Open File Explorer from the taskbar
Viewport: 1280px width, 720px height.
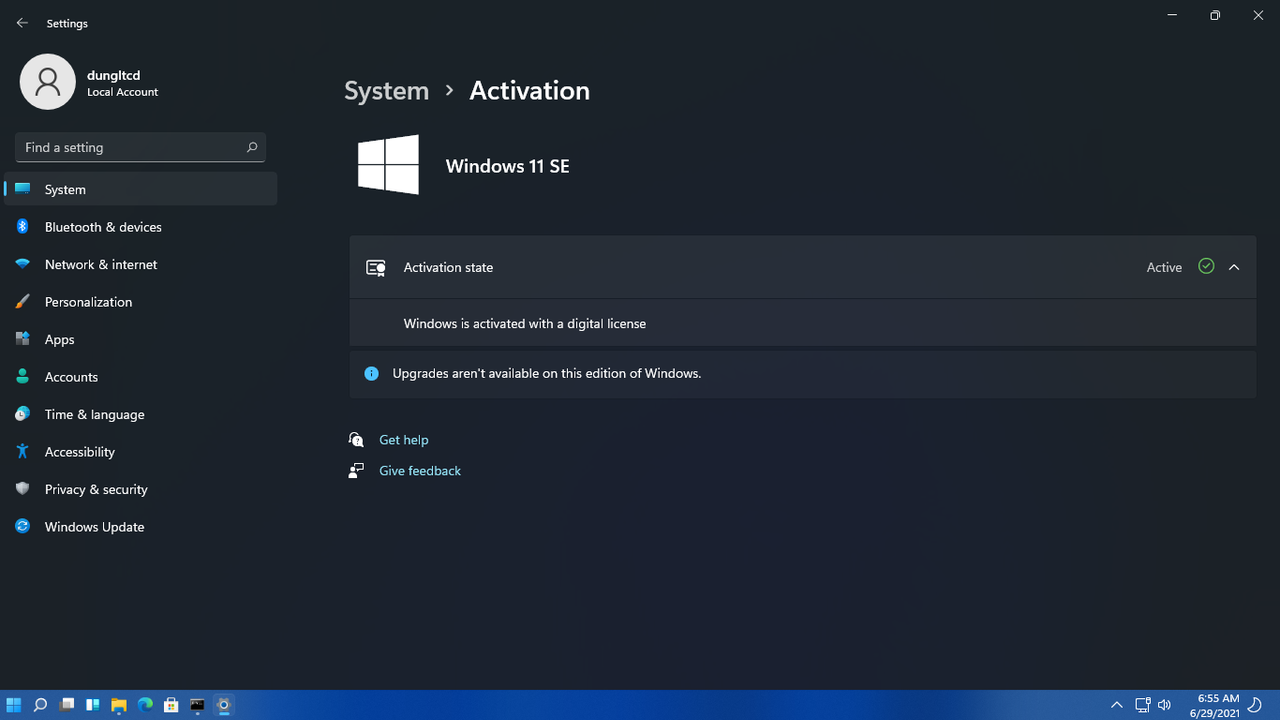coord(119,705)
